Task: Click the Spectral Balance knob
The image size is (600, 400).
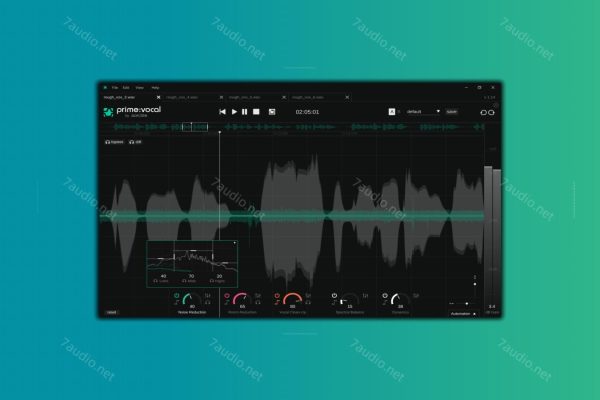Action: 349,299
